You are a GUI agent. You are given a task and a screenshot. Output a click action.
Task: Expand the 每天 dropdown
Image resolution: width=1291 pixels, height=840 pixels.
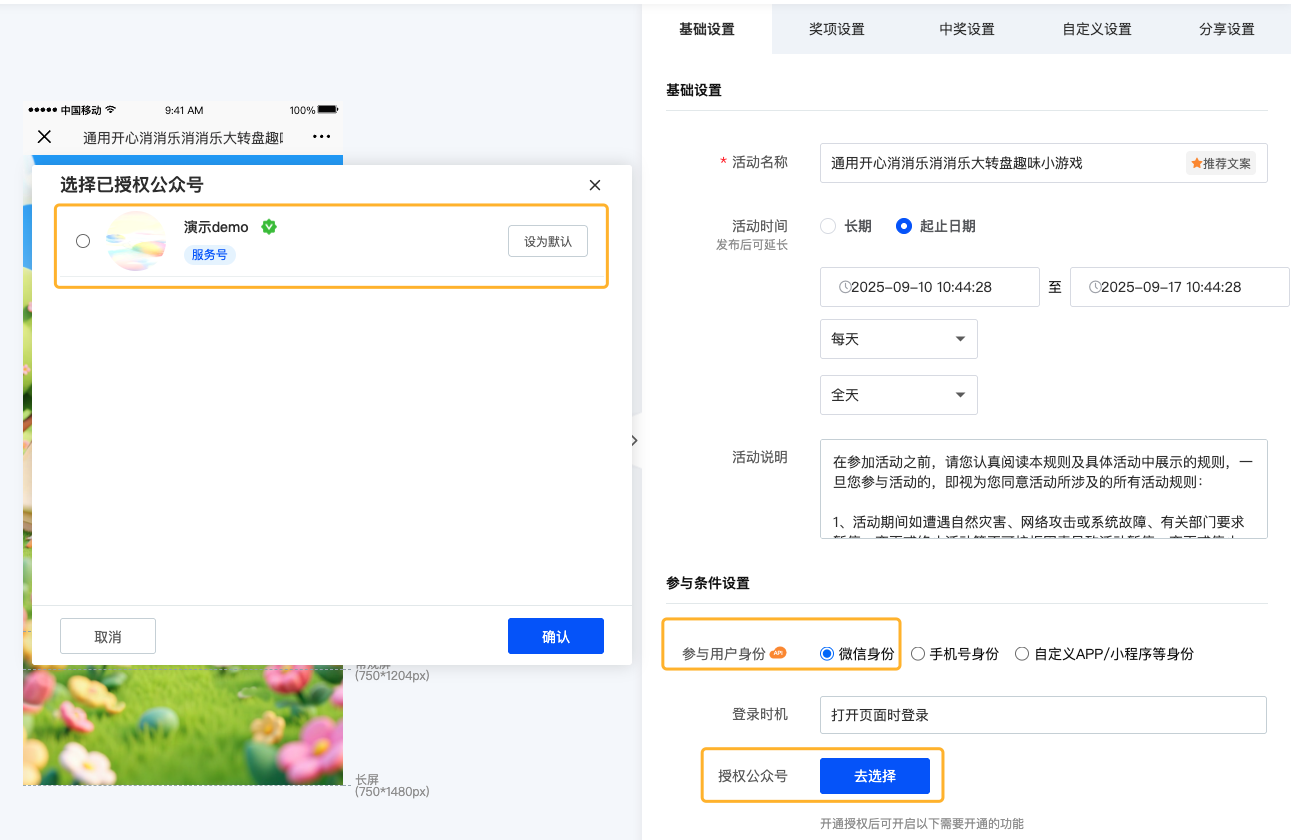click(x=898, y=339)
